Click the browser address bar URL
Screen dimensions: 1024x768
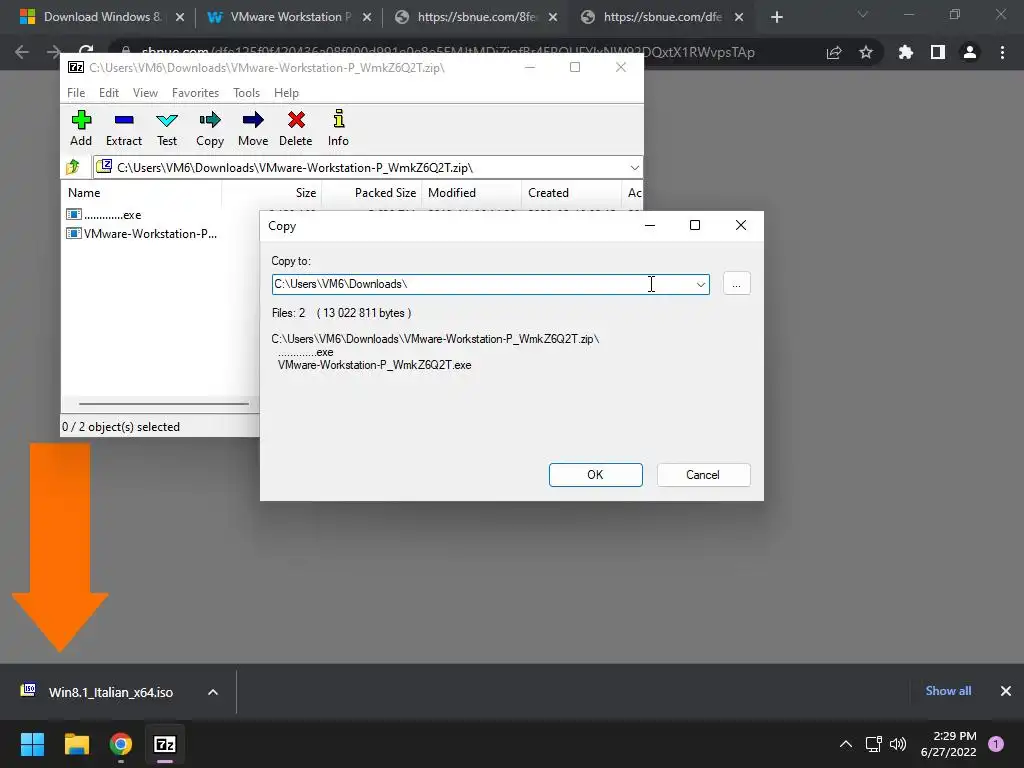click(x=448, y=52)
